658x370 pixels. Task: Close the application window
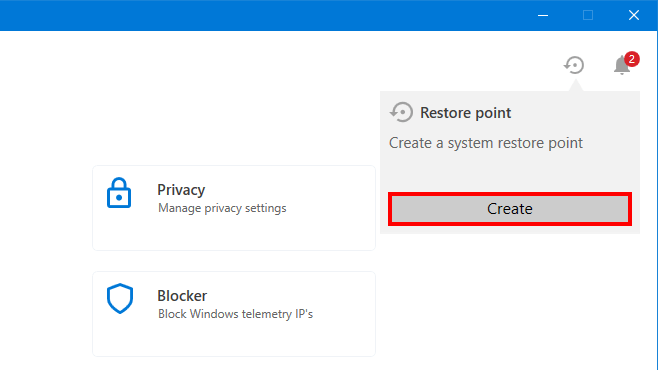(x=634, y=16)
